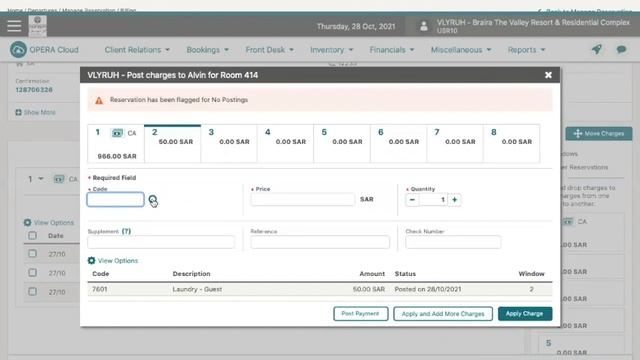This screenshot has height=360, width=640.
Task: Click the No Postings warning triangle icon
Action: (99, 100)
